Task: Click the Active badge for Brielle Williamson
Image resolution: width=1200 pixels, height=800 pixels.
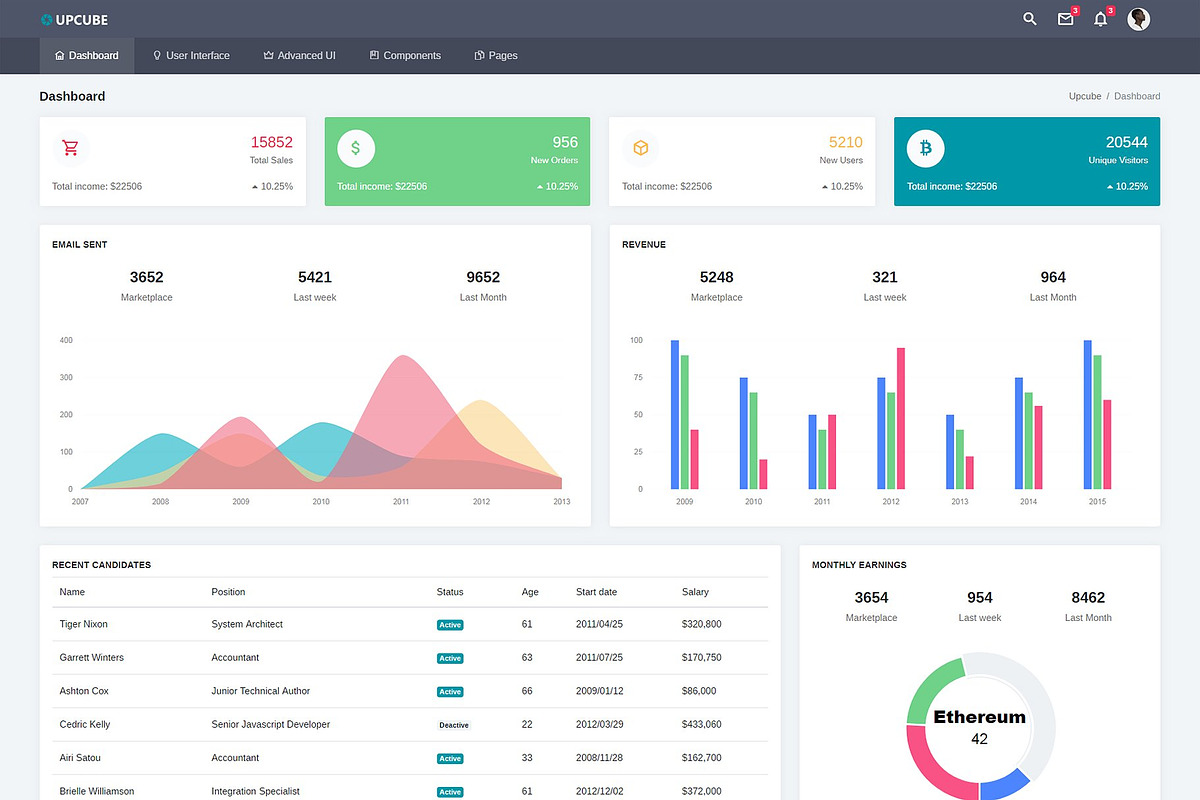Action: coord(450,792)
